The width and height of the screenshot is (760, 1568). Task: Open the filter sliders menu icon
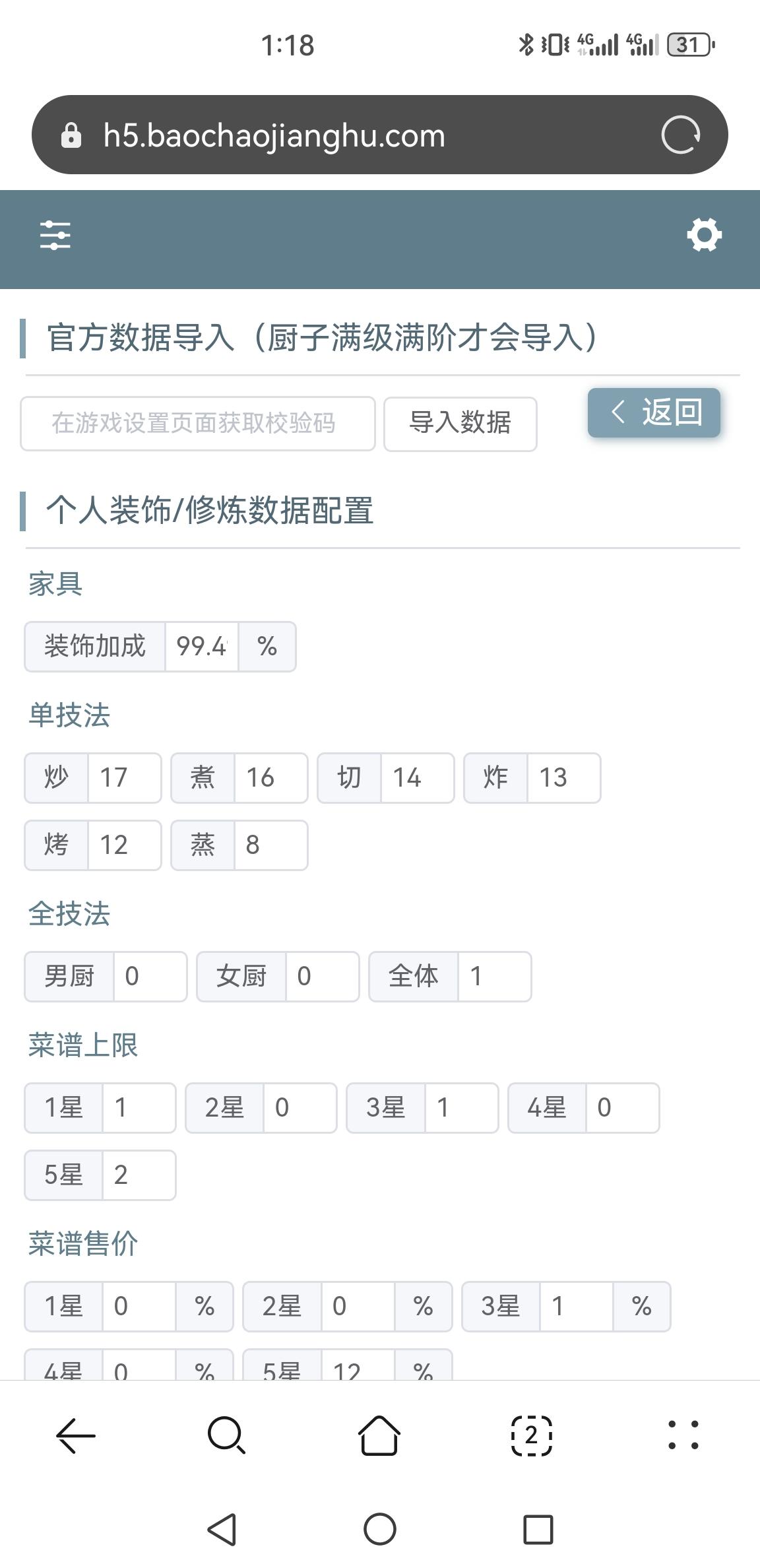[x=55, y=236]
